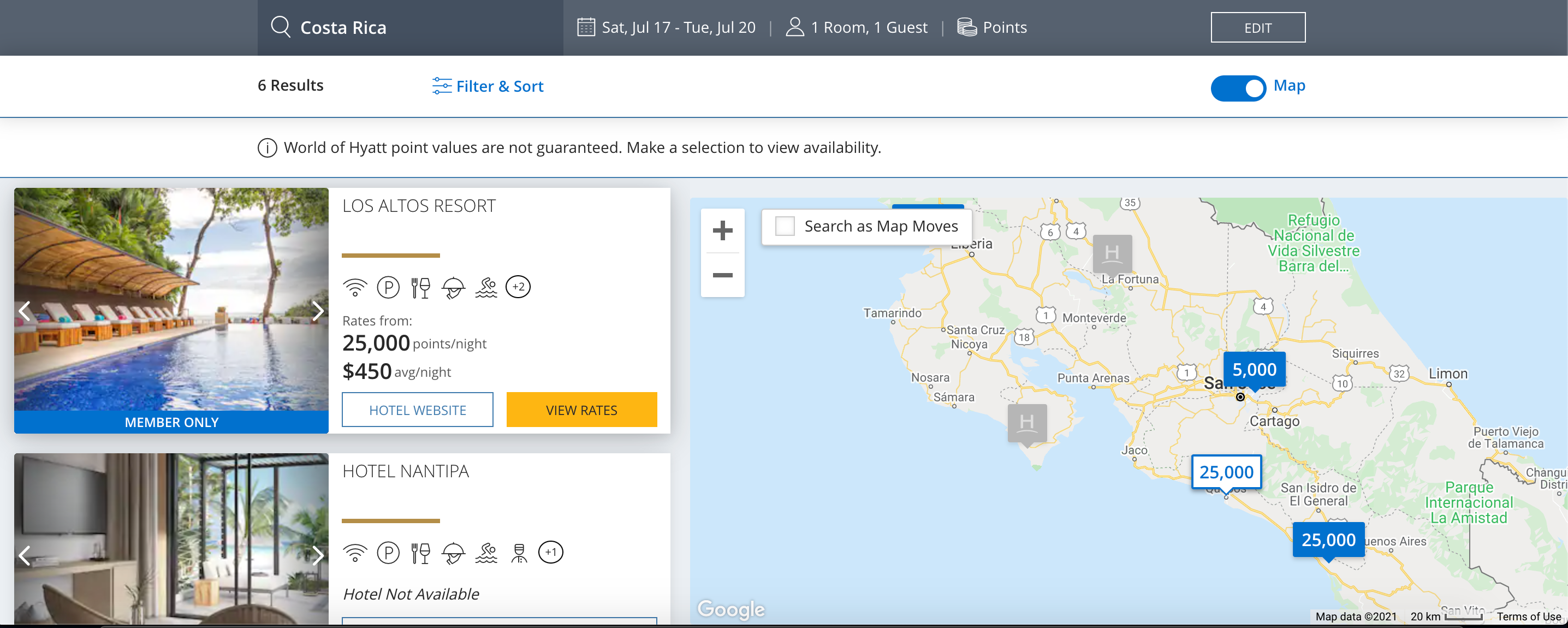Screen dimensions: 1568x628
Task: Expand Hotel Nantipa +1 more amenities
Action: [551, 553]
